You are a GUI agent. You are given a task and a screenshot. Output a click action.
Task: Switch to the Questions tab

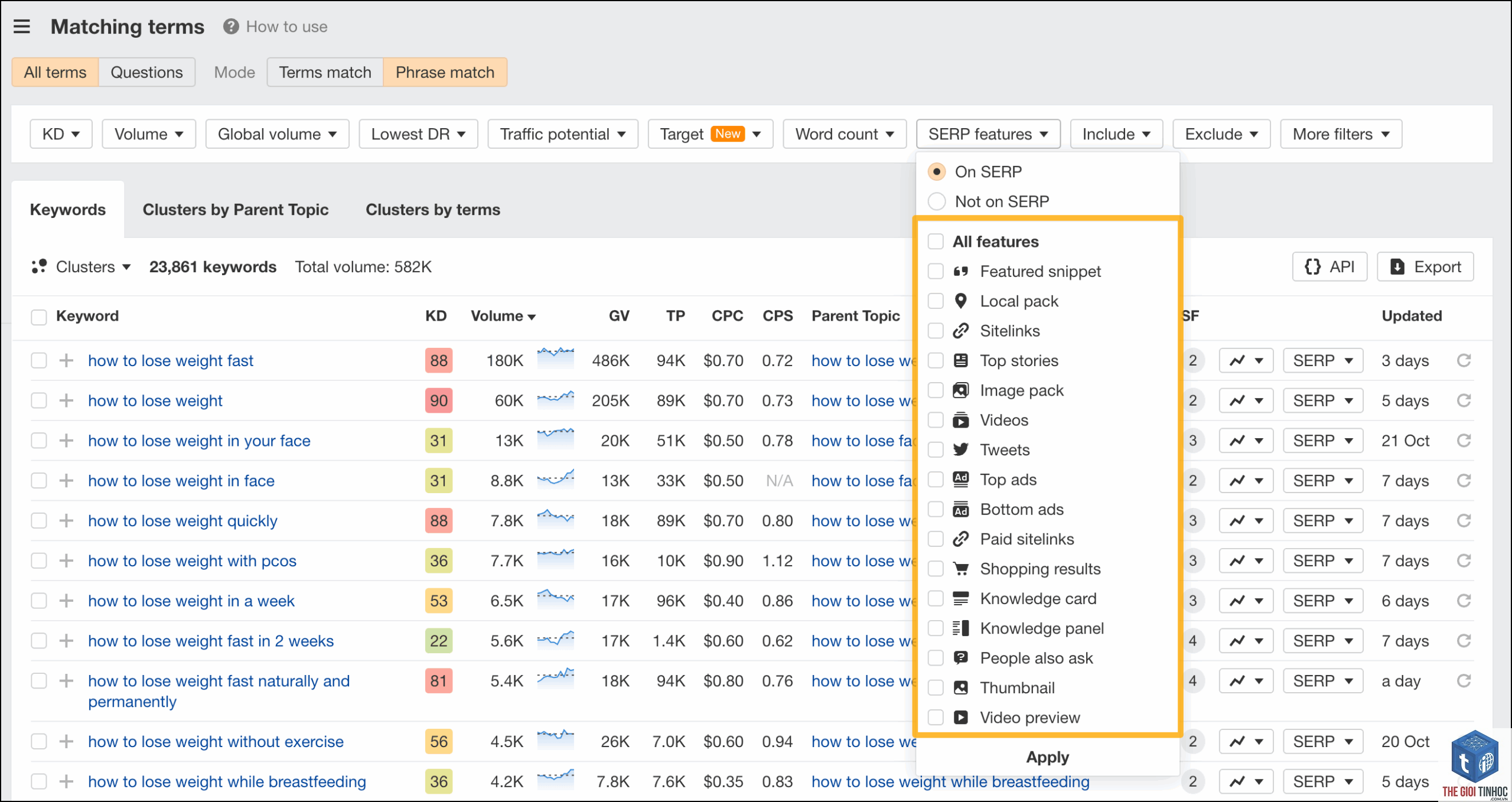(147, 72)
